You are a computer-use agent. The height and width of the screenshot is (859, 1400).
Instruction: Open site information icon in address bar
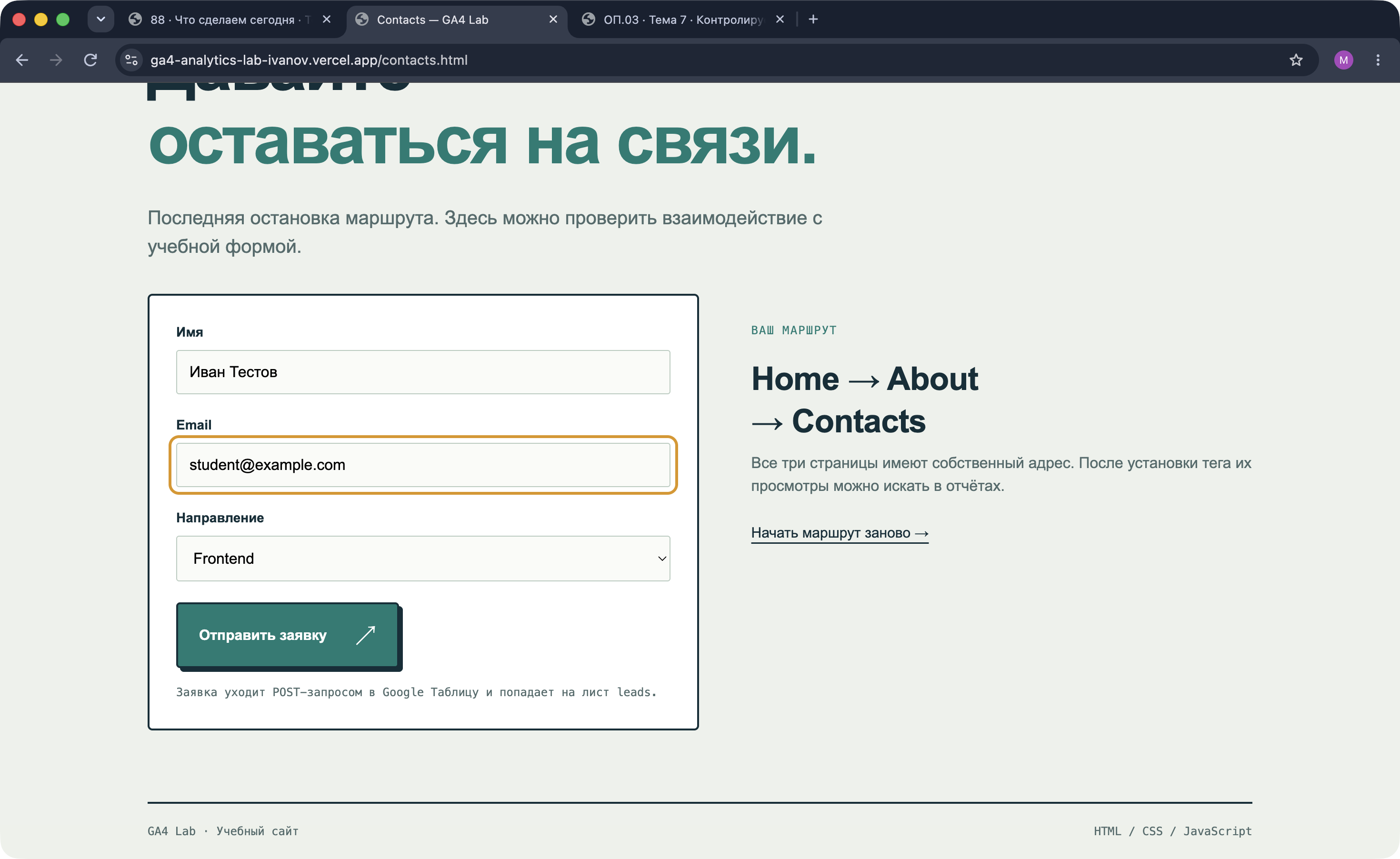[x=131, y=60]
